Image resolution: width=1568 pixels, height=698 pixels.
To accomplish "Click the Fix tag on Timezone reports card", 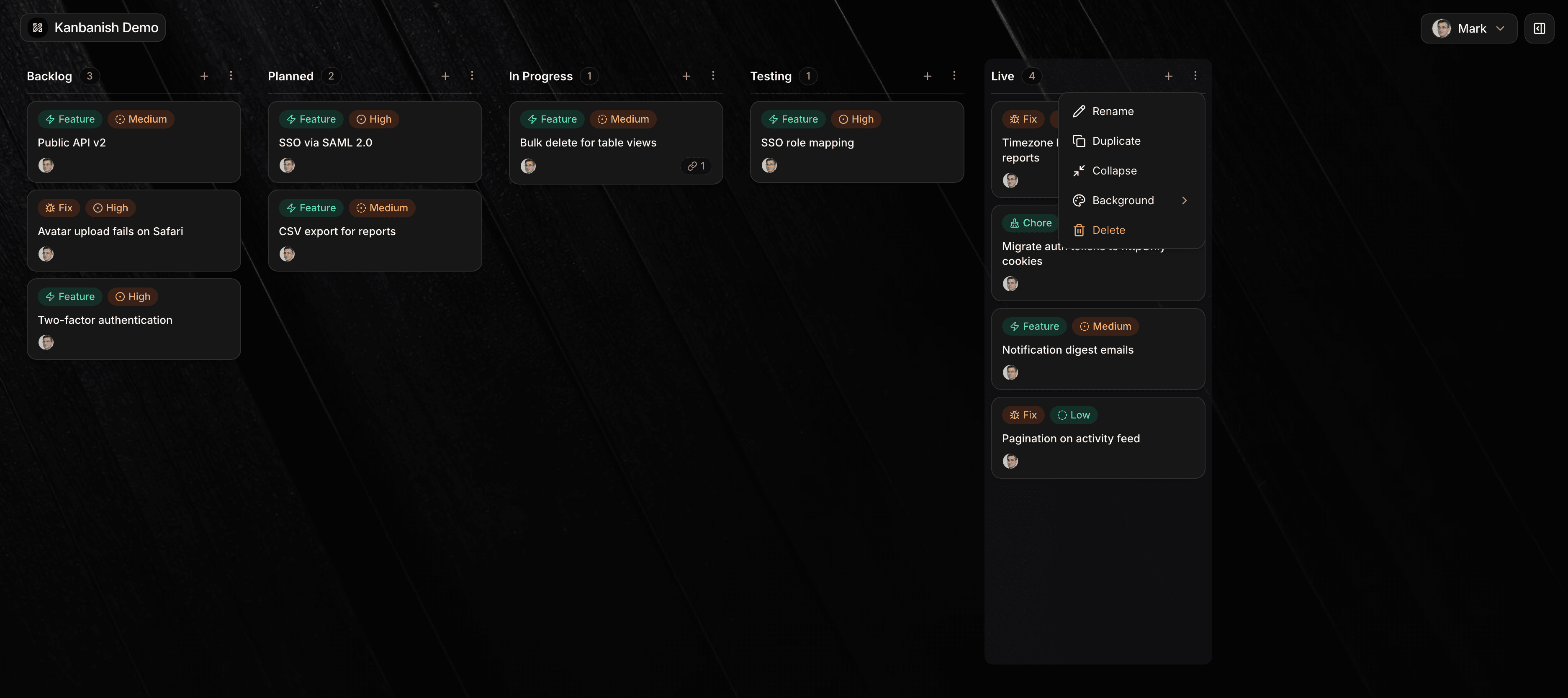I will [1023, 119].
